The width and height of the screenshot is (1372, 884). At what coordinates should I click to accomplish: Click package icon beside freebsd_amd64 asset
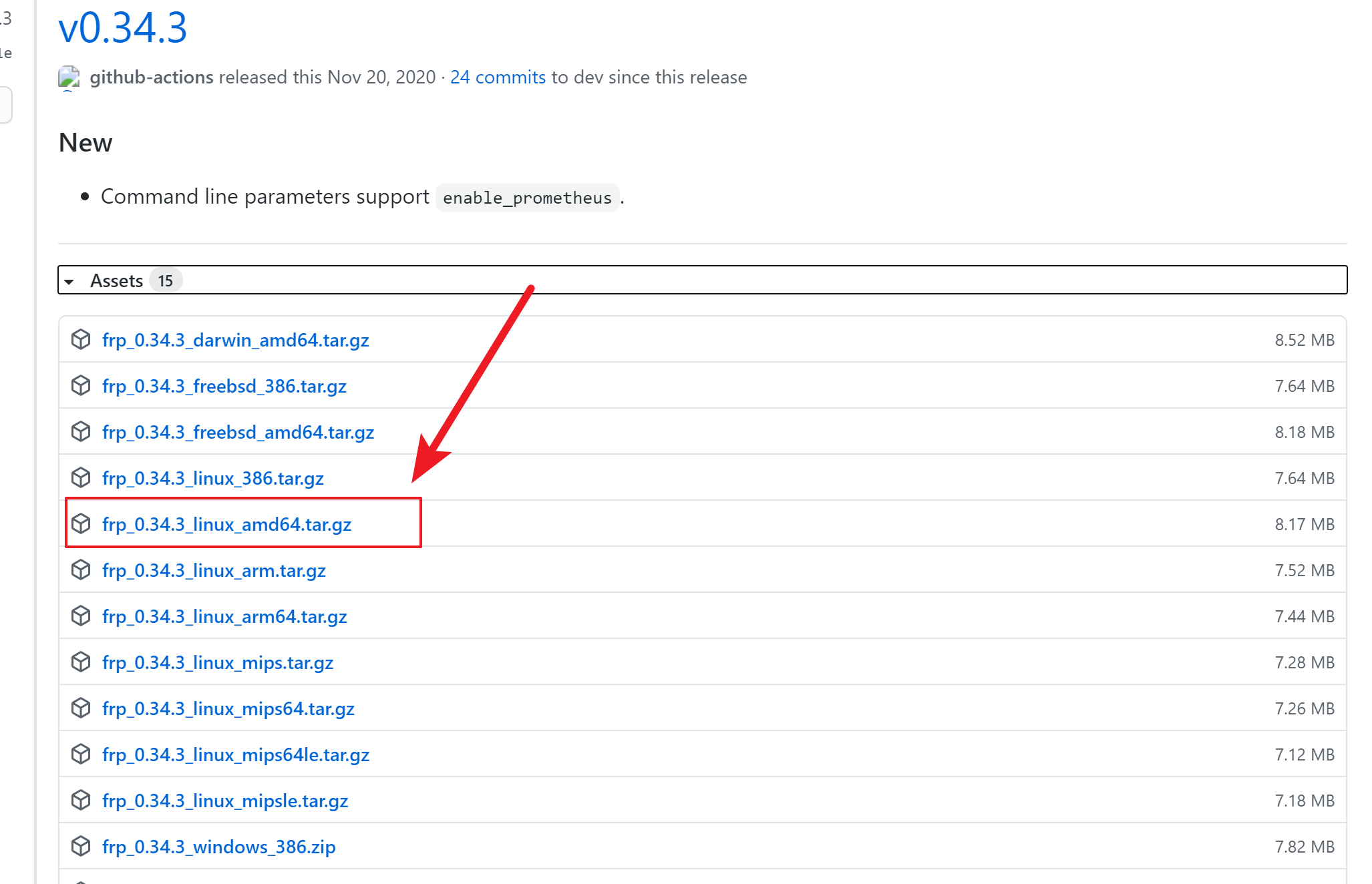[x=81, y=431]
